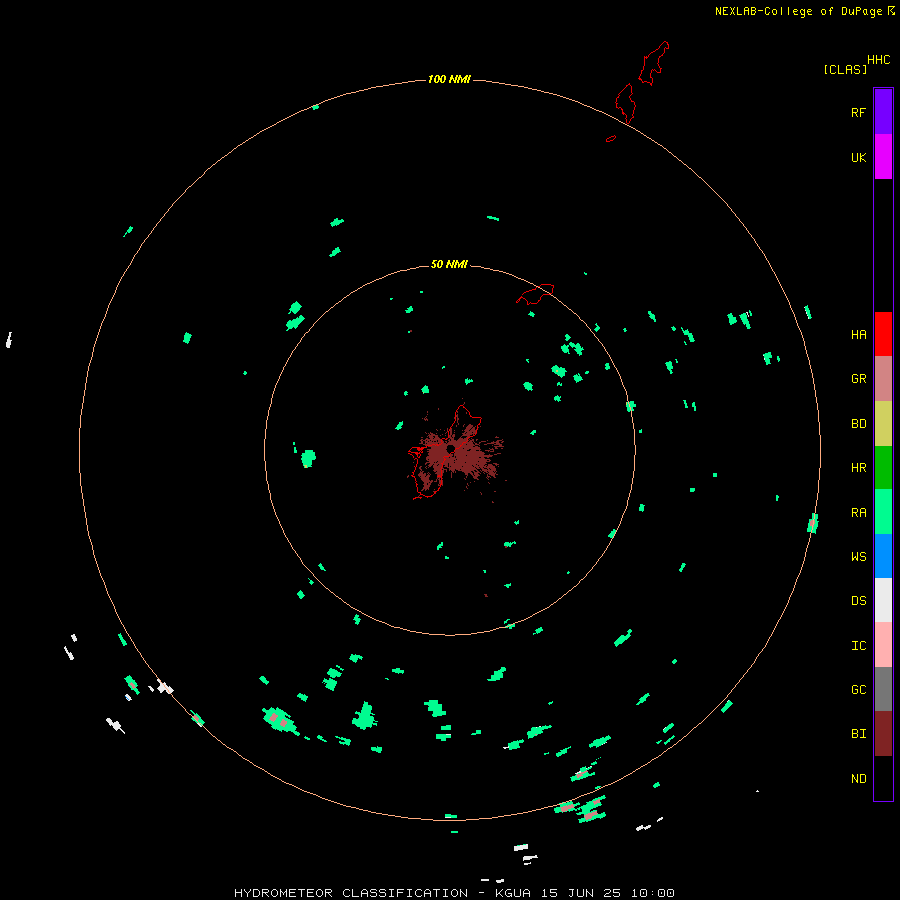Click the ND black legend swatch
Viewport: 900px width, 900px height.
883,778
